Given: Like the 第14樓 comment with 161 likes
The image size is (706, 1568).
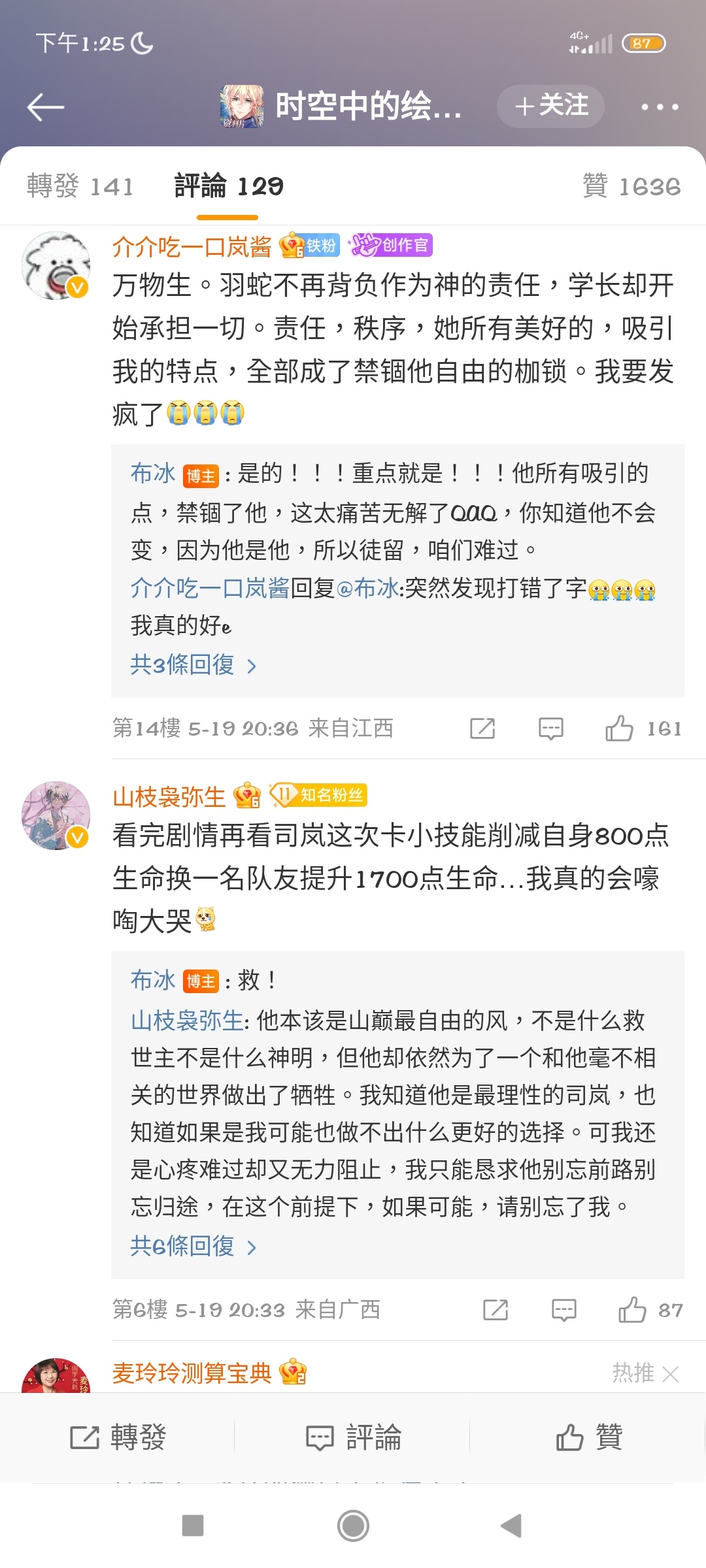Looking at the screenshot, I should coord(619,728).
